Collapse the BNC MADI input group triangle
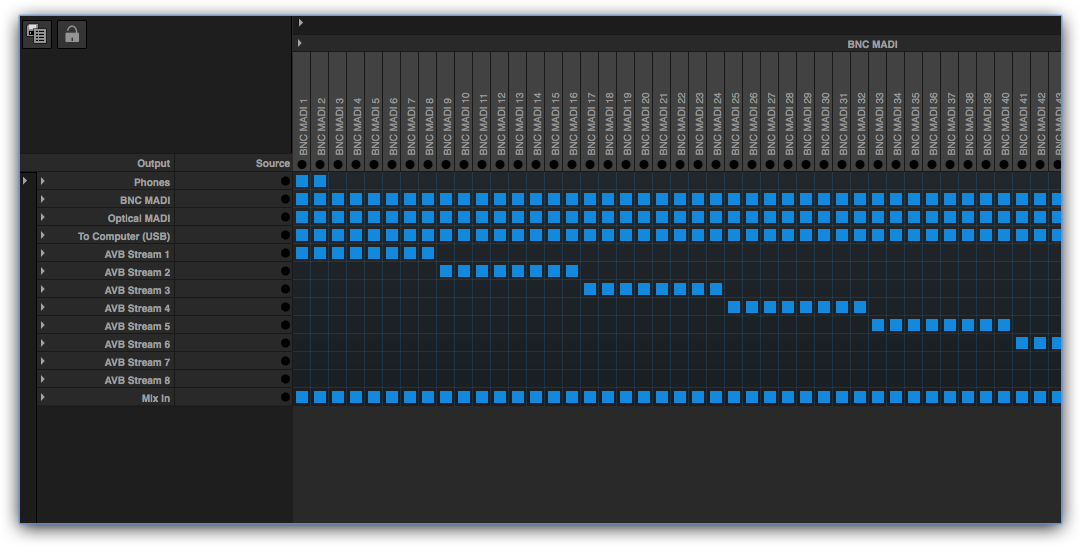Image resolution: width=1081 pixels, height=547 pixels. [301, 44]
